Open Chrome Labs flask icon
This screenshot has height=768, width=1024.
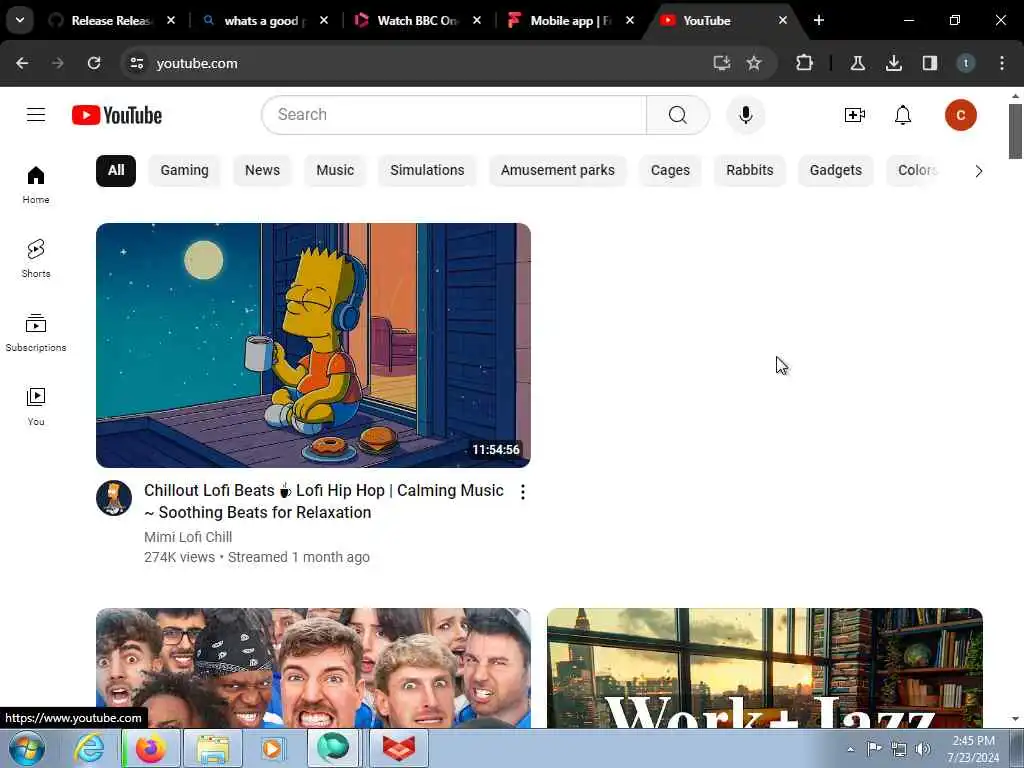click(x=857, y=63)
